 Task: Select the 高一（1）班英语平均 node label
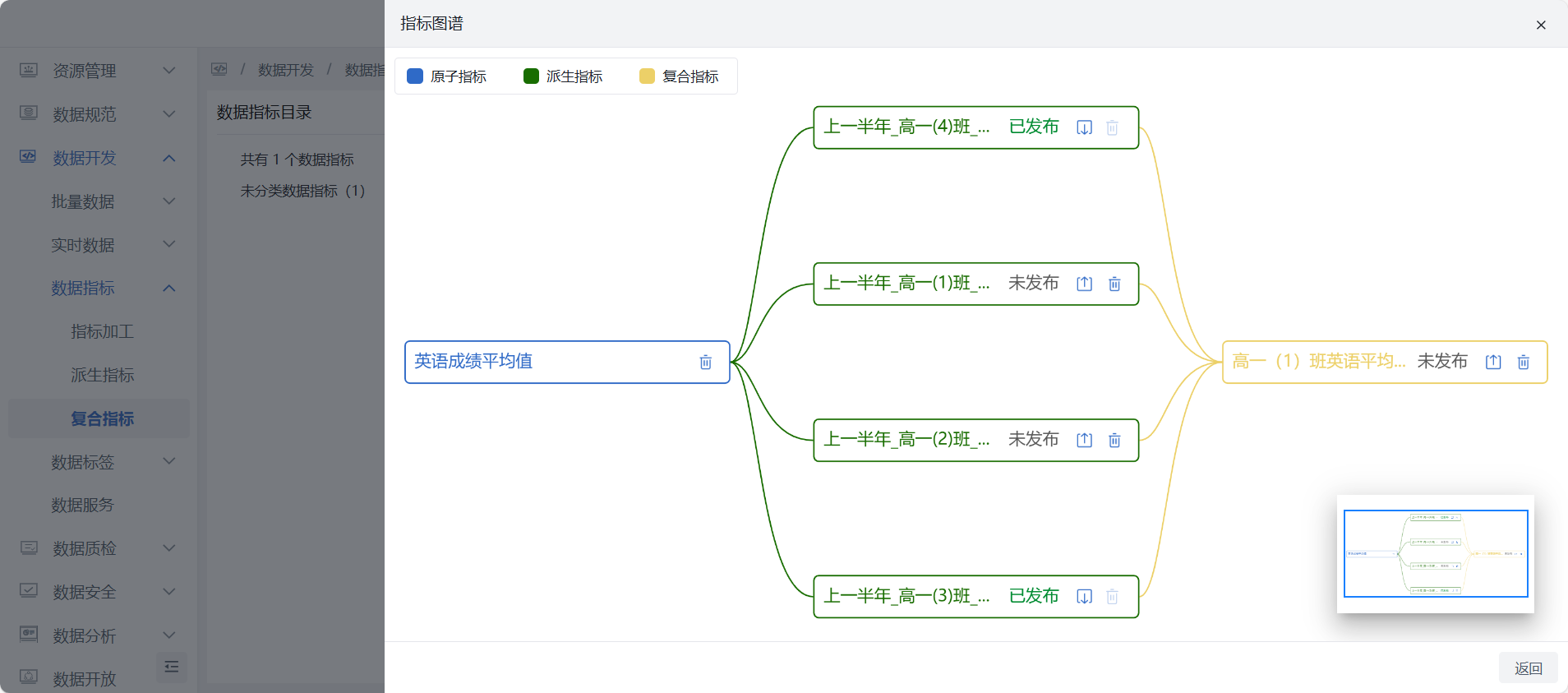click(1319, 361)
